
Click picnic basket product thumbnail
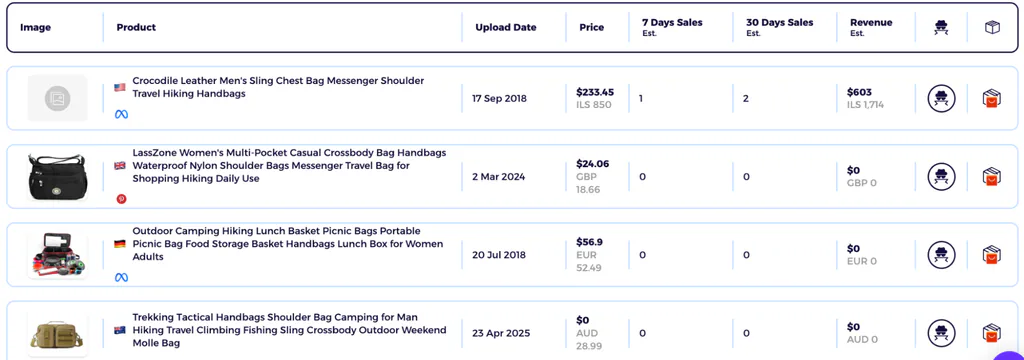click(x=57, y=255)
